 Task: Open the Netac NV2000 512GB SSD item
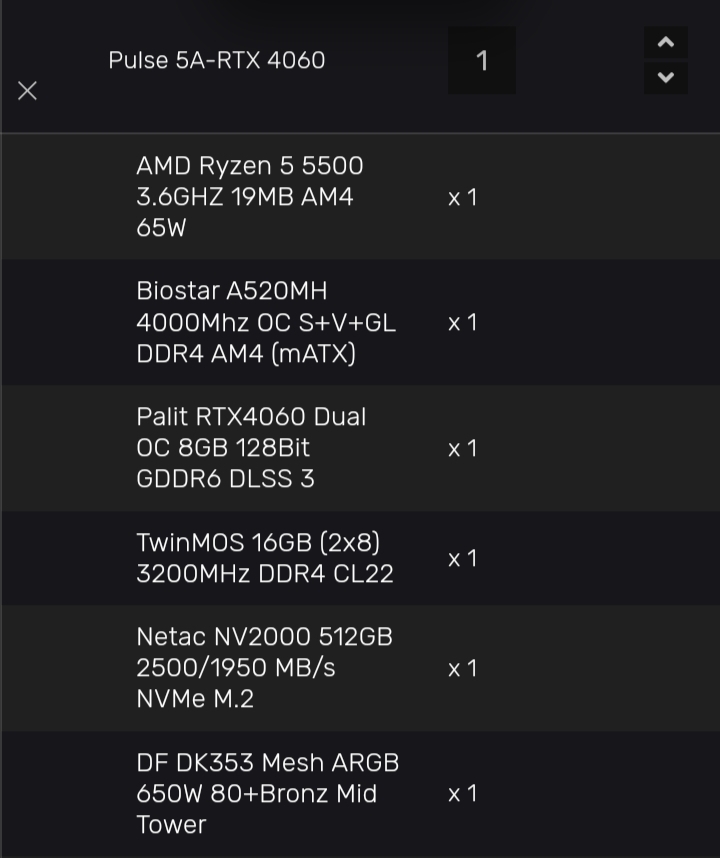(264, 667)
